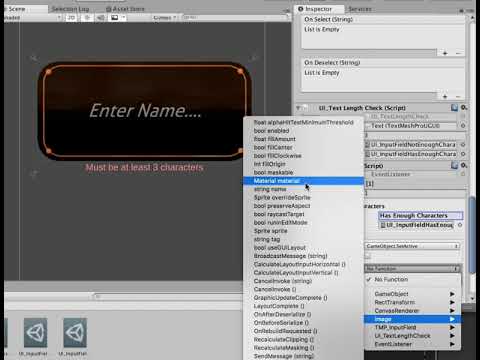480x360 pixels.
Task: Collapse UI_Text Length Check script component
Action: (x=298, y=108)
